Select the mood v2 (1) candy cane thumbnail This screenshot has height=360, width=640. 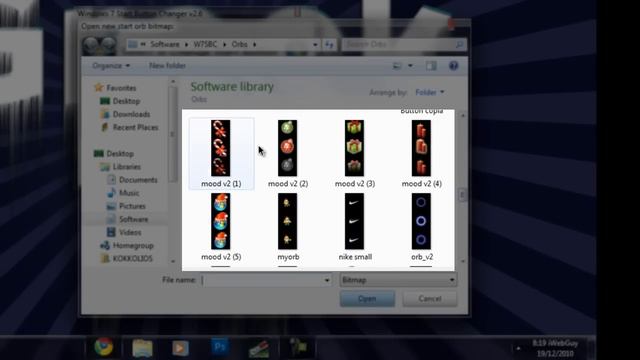coord(221,148)
